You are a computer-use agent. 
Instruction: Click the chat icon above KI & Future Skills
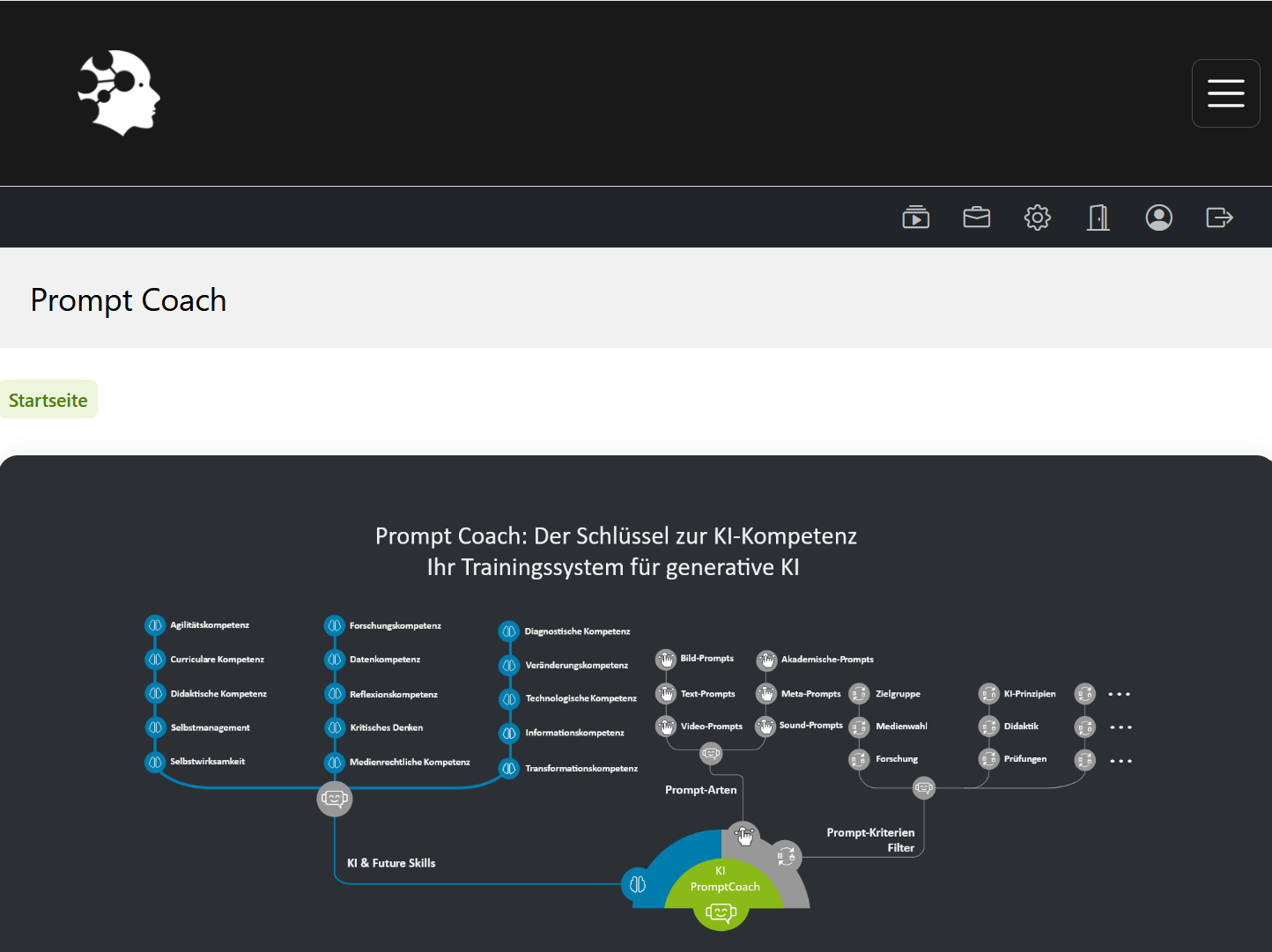pos(334,799)
